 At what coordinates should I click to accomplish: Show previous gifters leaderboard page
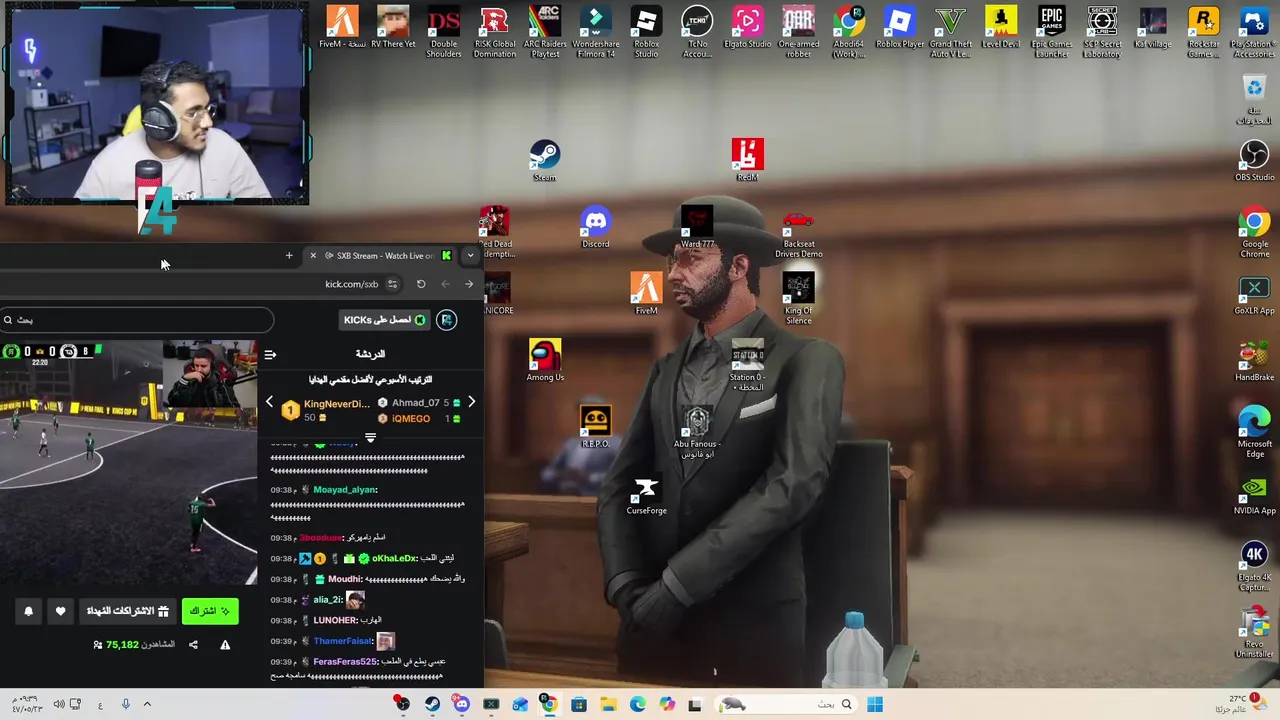click(269, 402)
